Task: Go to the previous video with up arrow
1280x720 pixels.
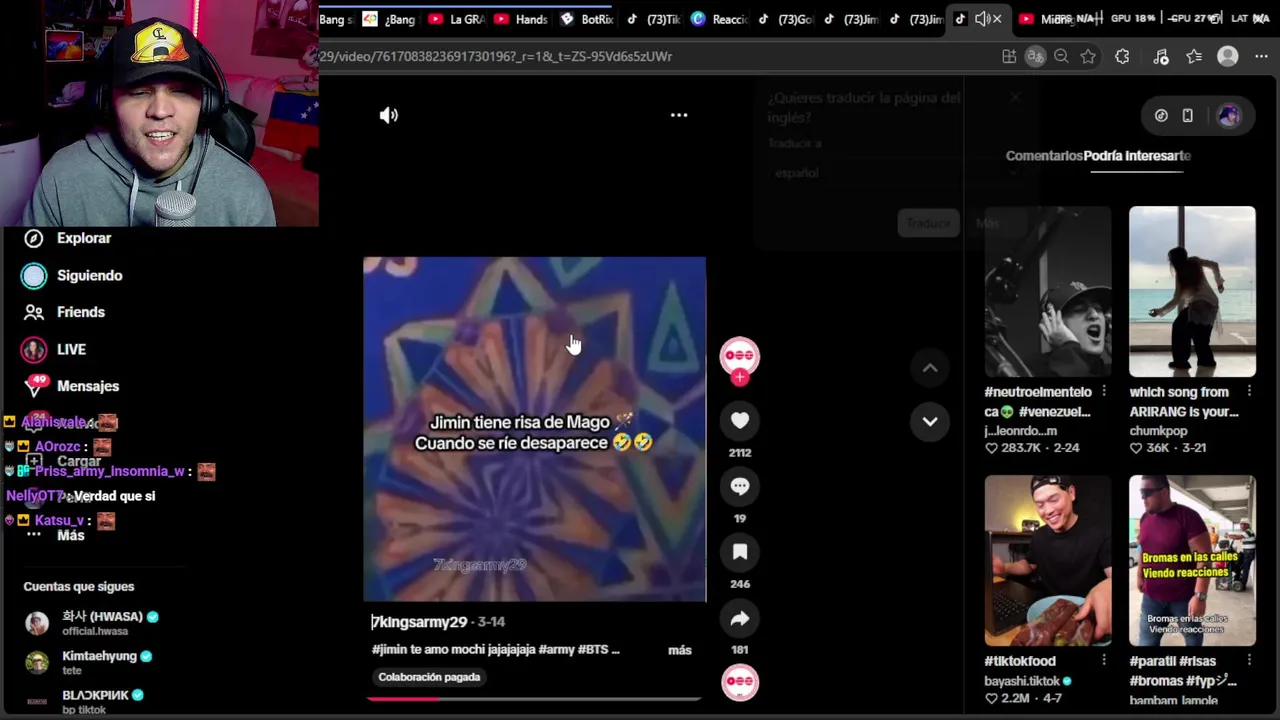Action: pyautogui.click(x=930, y=368)
